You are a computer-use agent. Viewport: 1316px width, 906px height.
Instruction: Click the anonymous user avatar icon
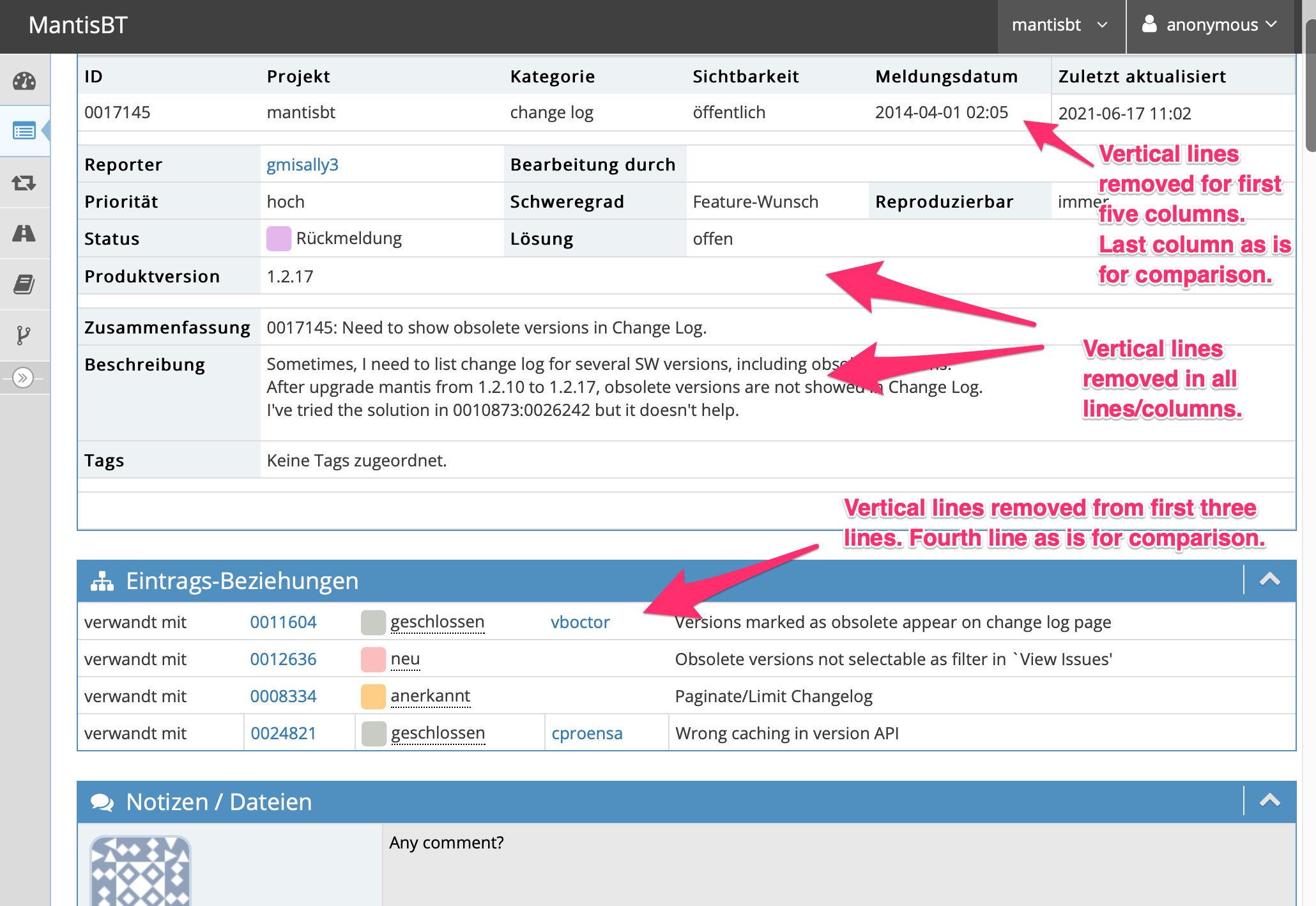[x=1149, y=24]
